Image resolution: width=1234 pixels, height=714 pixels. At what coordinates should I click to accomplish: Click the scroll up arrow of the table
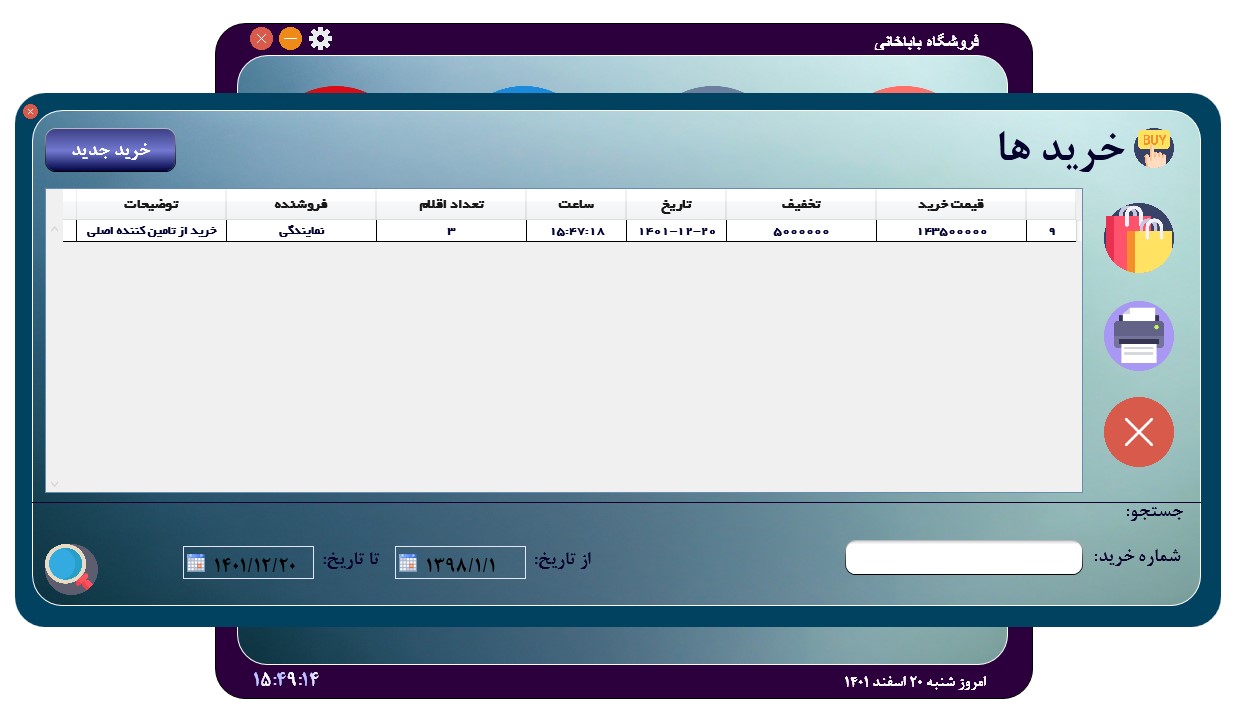(54, 230)
